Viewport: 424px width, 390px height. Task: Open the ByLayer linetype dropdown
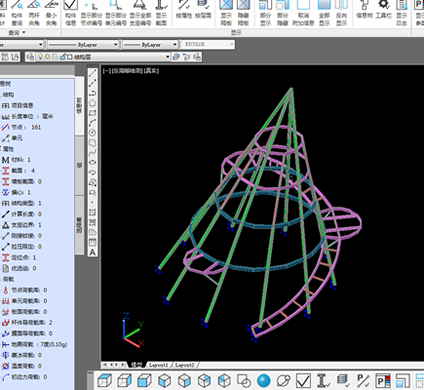click(x=83, y=44)
